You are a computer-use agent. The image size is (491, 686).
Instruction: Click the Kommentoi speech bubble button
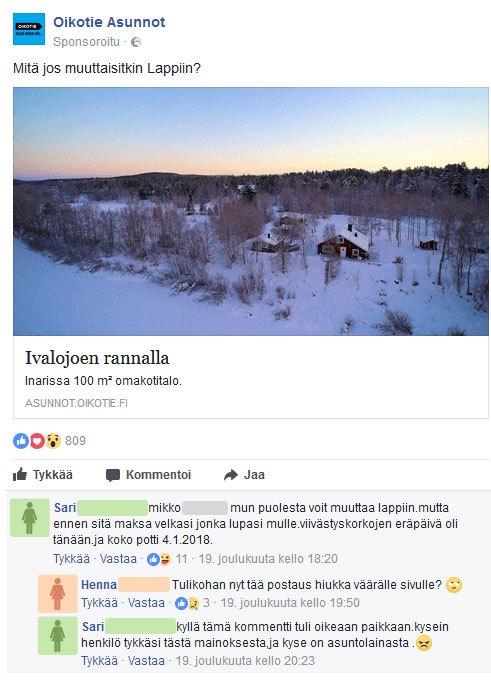coord(148,475)
